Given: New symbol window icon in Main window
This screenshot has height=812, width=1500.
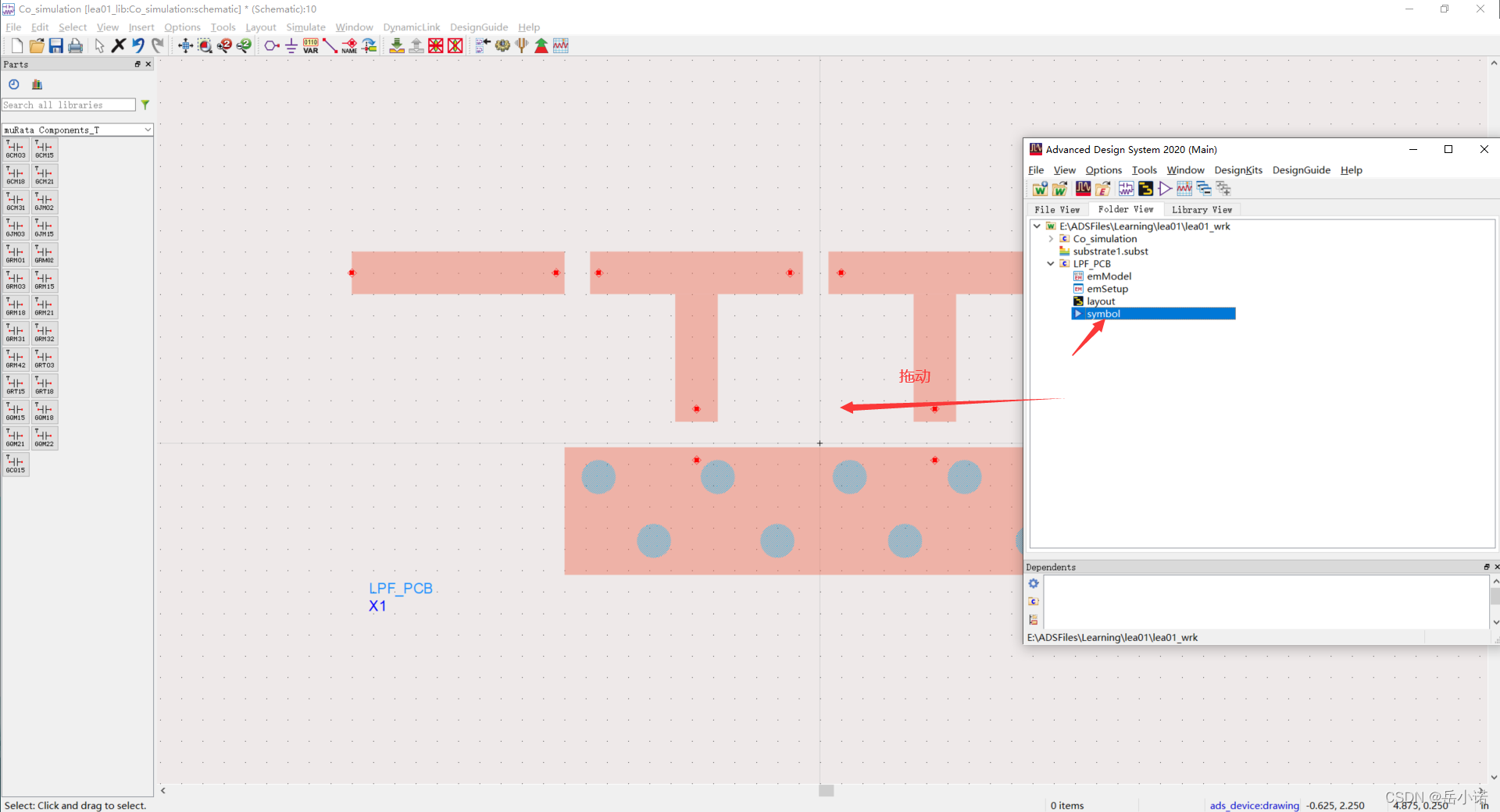Looking at the screenshot, I should (x=1165, y=189).
